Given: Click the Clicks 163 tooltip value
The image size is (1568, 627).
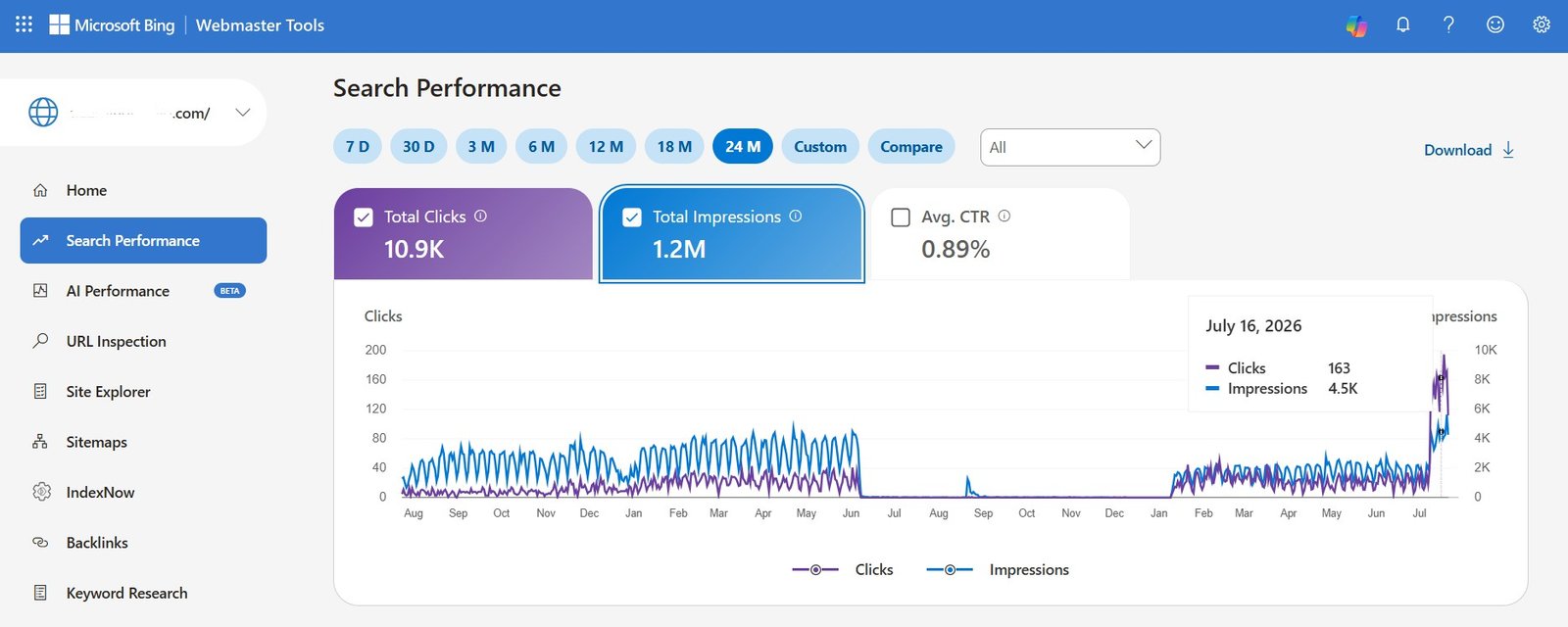Looking at the screenshot, I should tap(1339, 368).
